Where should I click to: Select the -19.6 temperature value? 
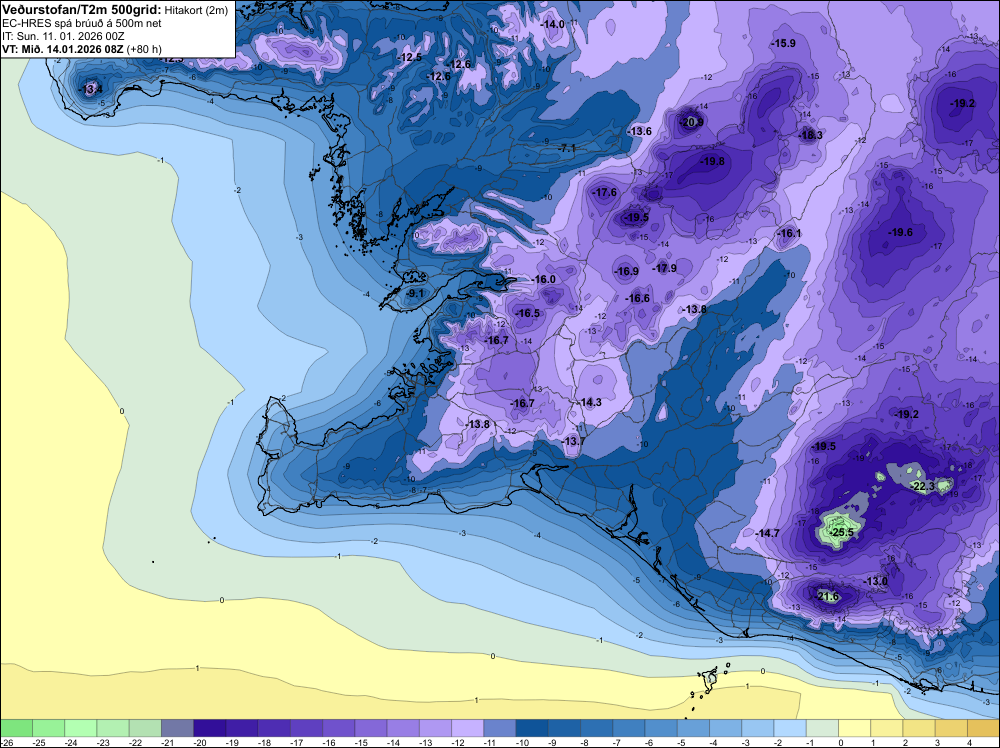point(901,232)
